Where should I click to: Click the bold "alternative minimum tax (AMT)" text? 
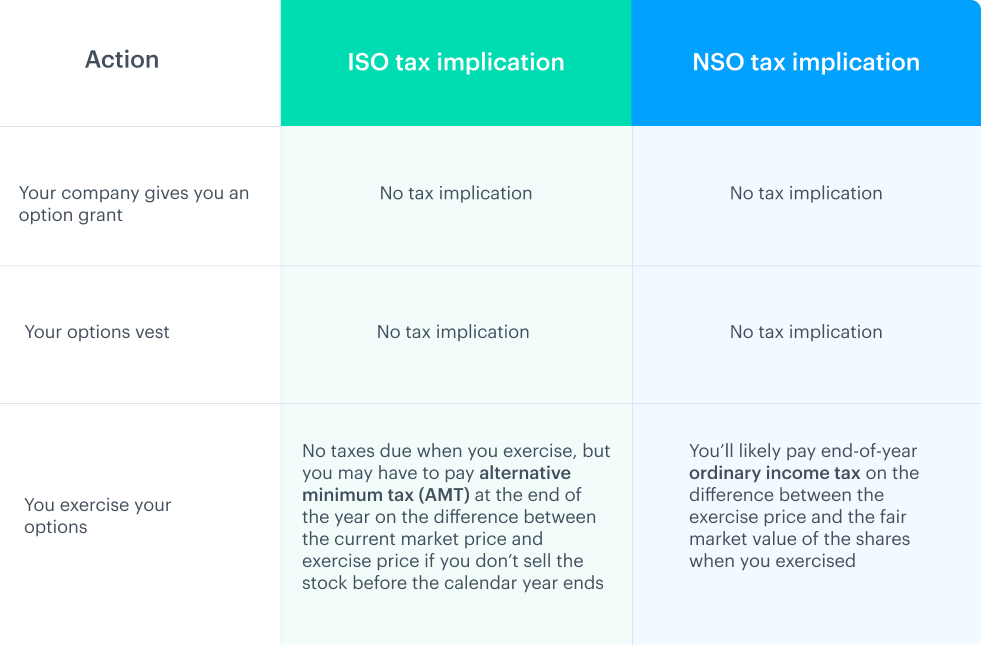436,484
